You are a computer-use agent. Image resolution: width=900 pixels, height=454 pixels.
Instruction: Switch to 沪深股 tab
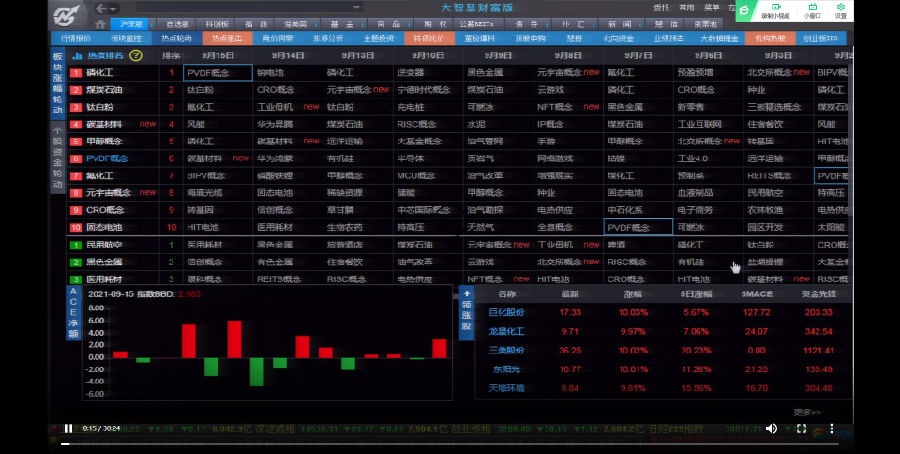(x=131, y=24)
